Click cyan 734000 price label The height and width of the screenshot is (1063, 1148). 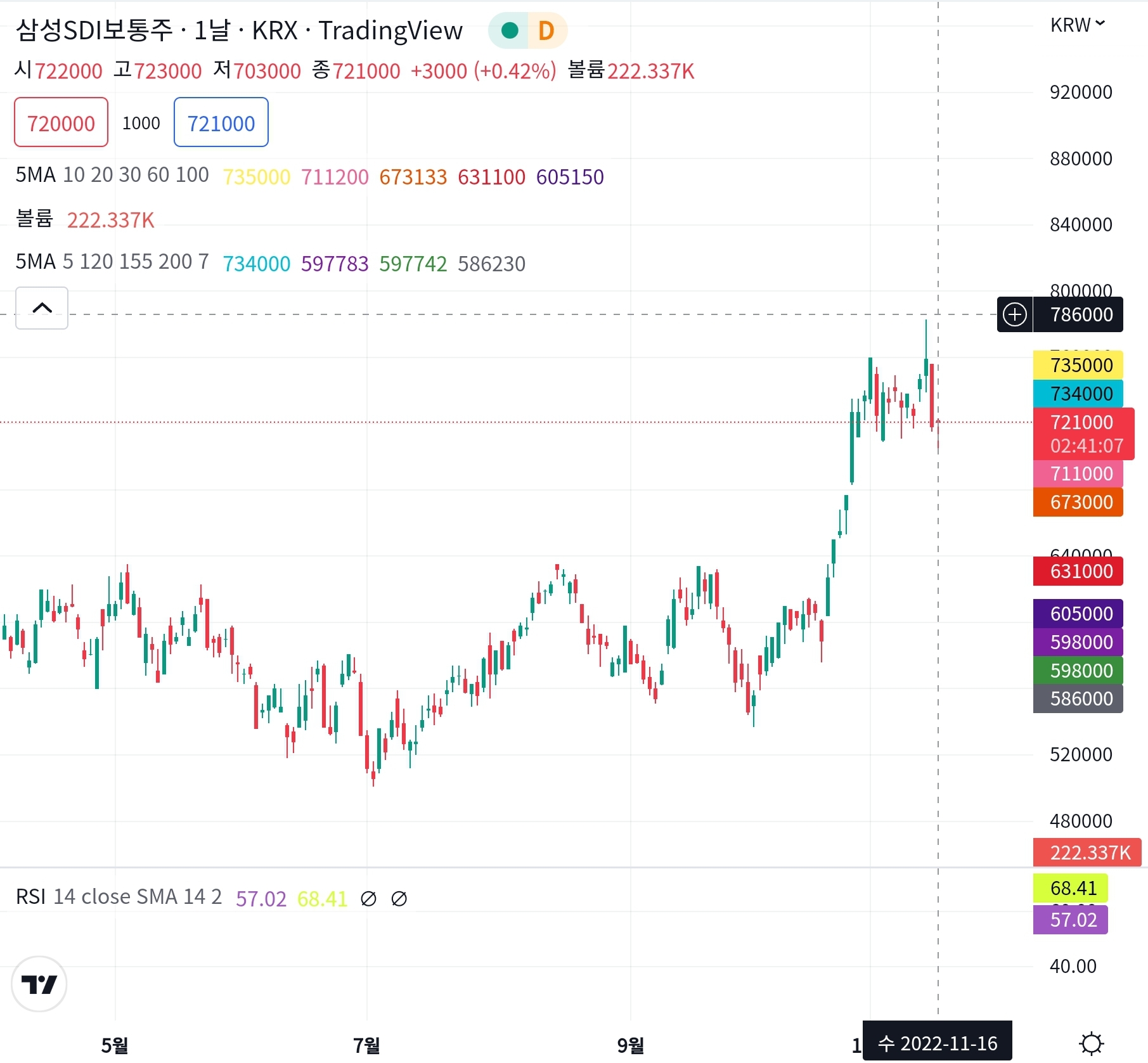1078,394
